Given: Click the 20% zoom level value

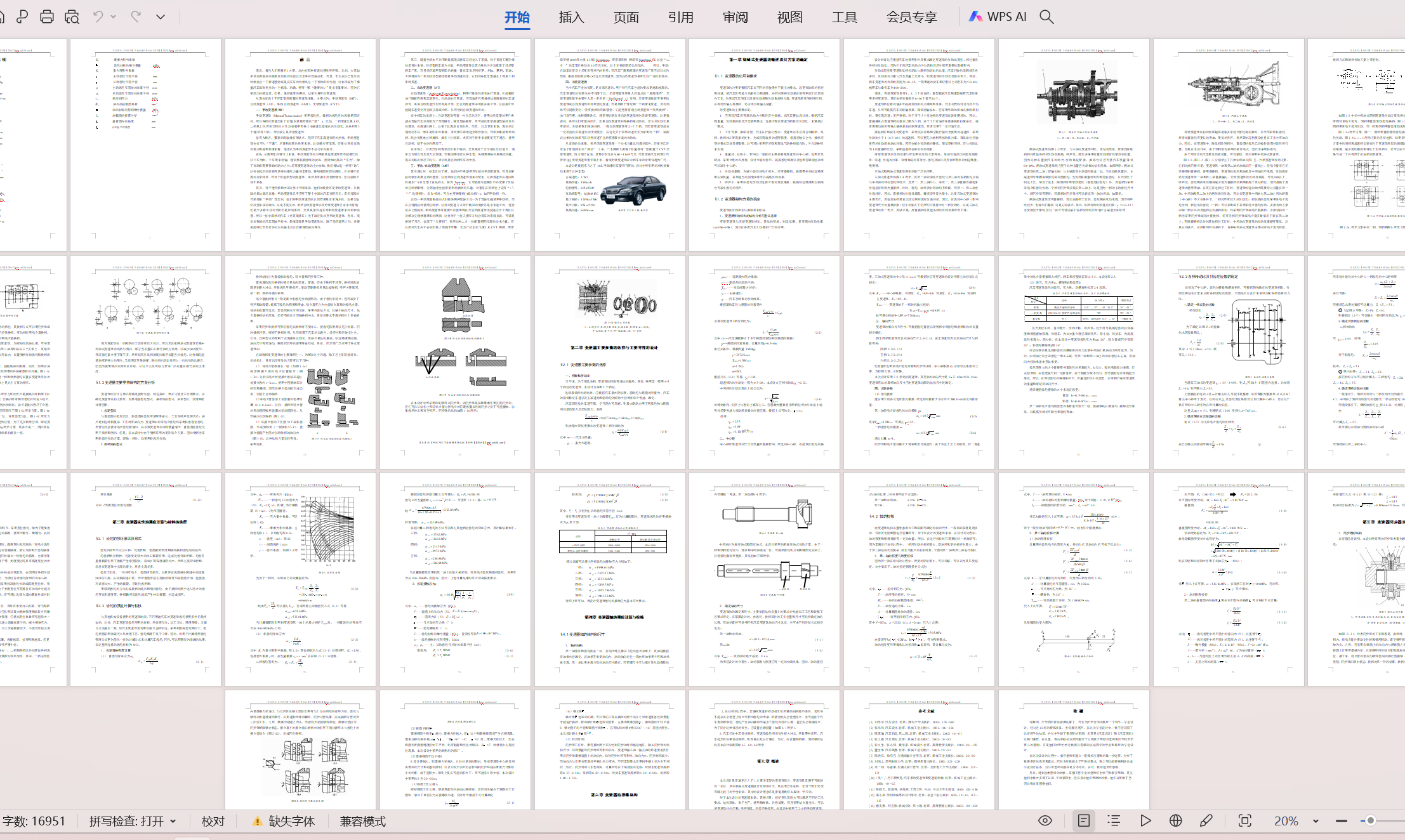Looking at the screenshot, I should coord(1286,821).
